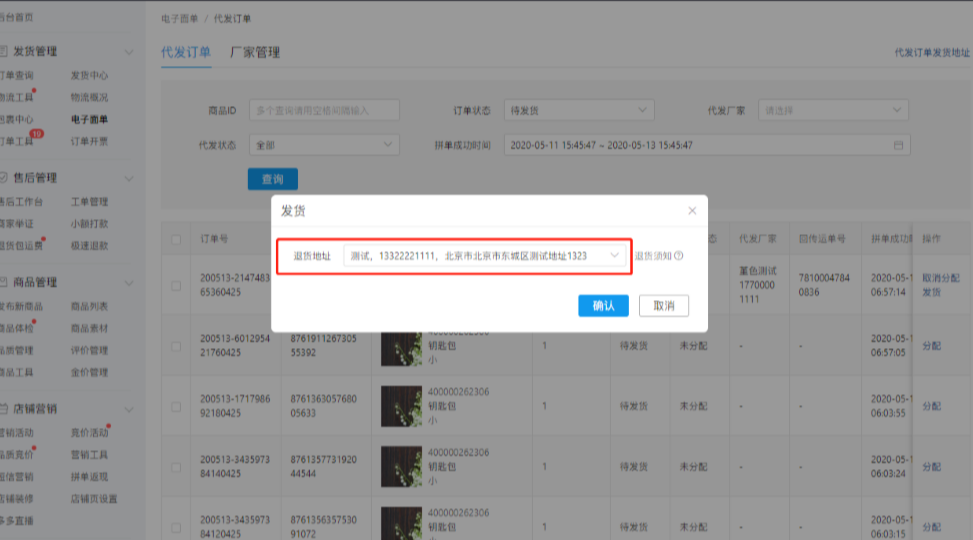The width and height of the screenshot is (973, 540).
Task: Close the 发货 dialog with the X icon
Action: click(692, 211)
